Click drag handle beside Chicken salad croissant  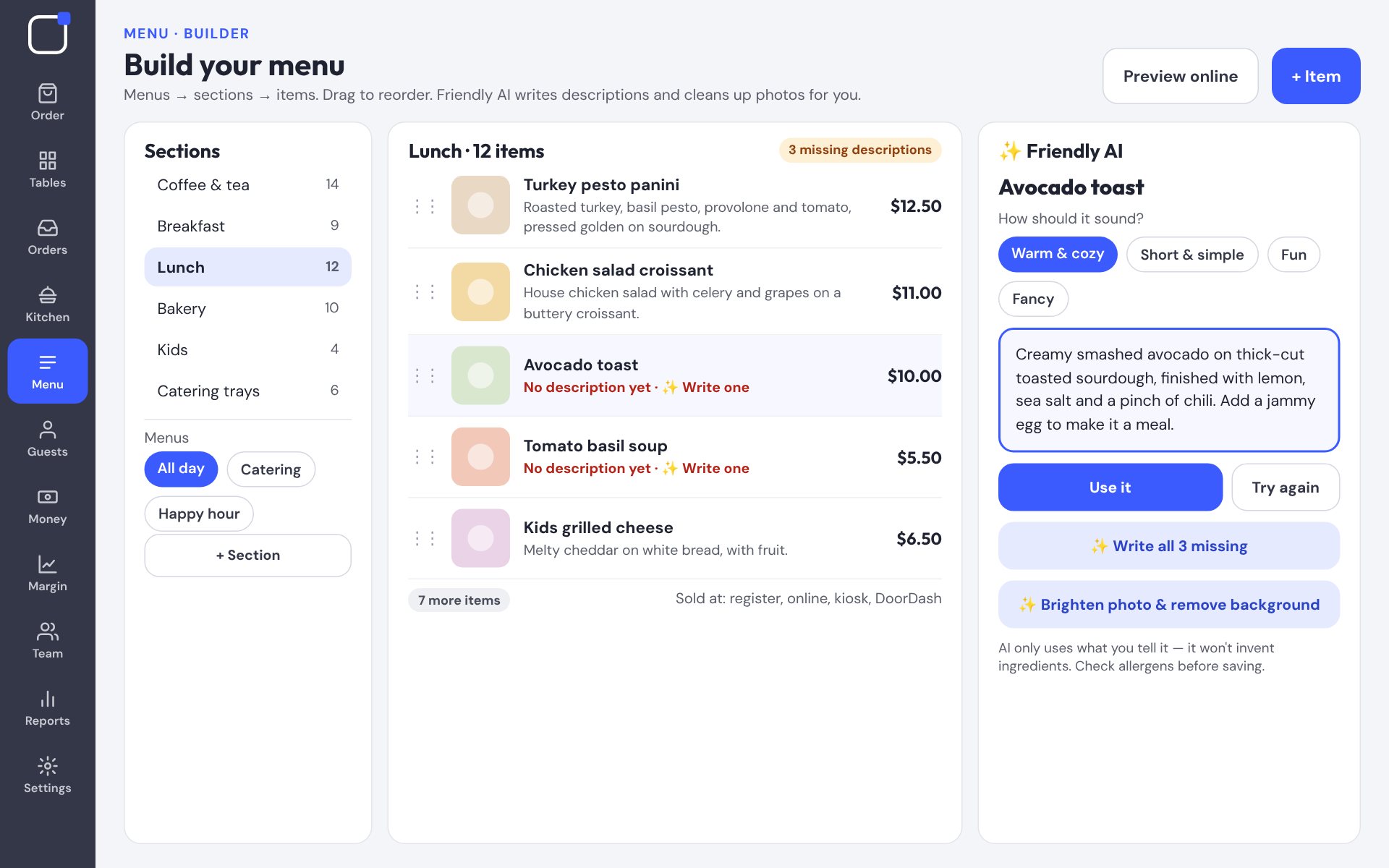coord(425,292)
